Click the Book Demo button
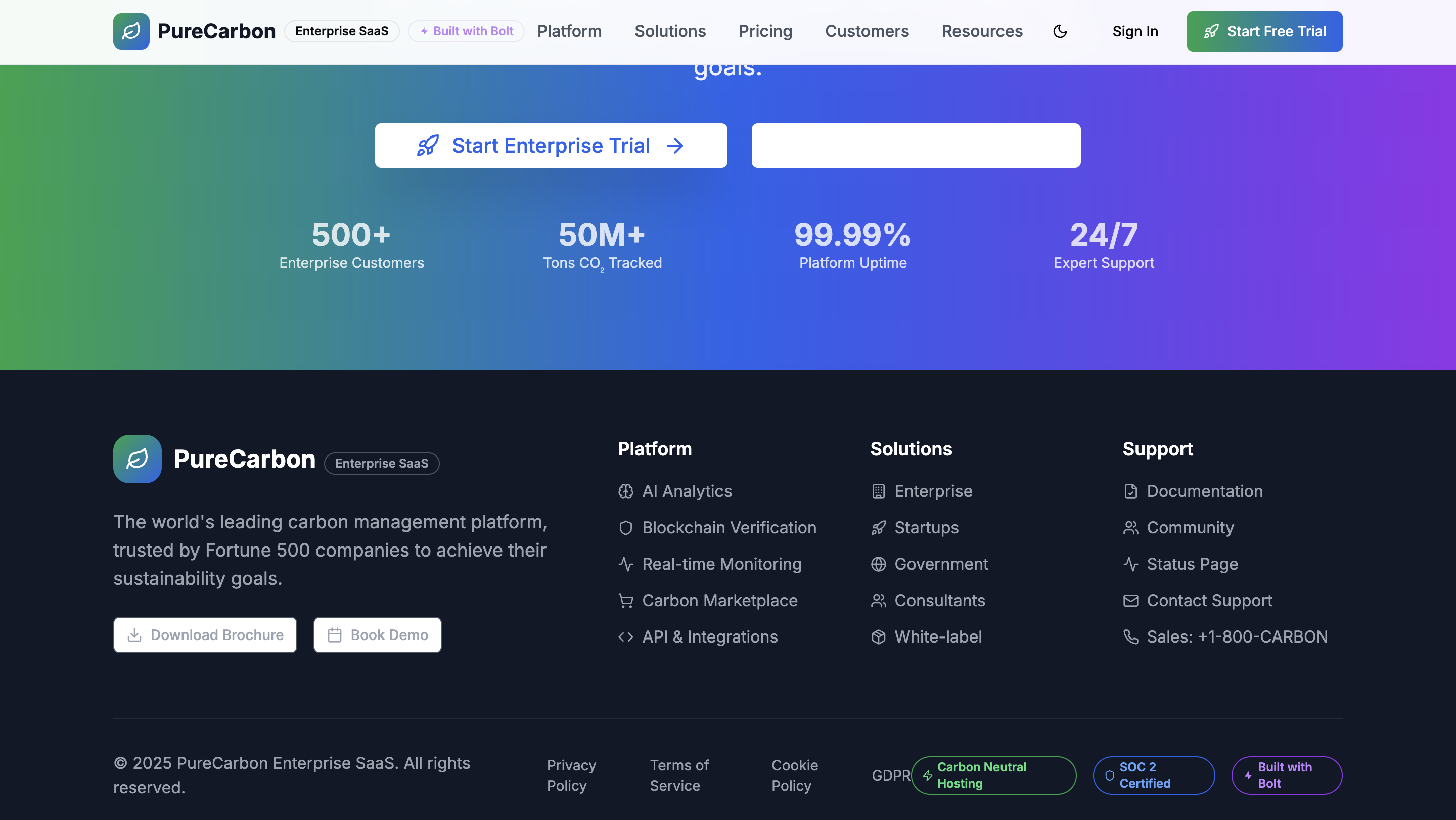 (x=377, y=634)
